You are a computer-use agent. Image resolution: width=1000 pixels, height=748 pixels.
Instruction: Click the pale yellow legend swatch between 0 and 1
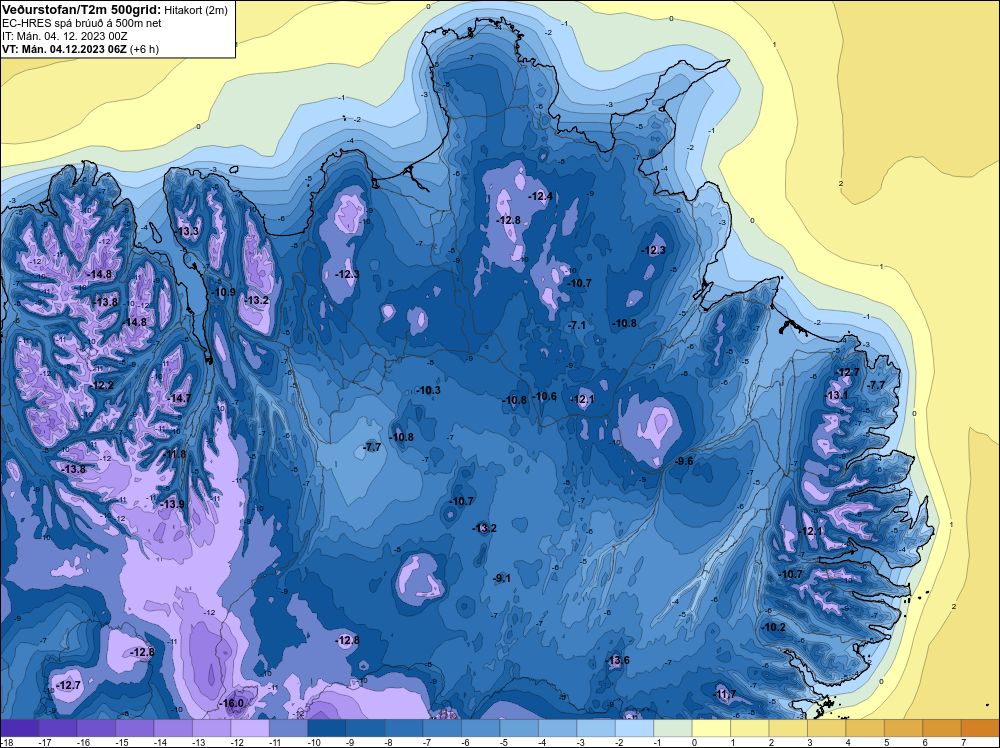click(x=711, y=728)
